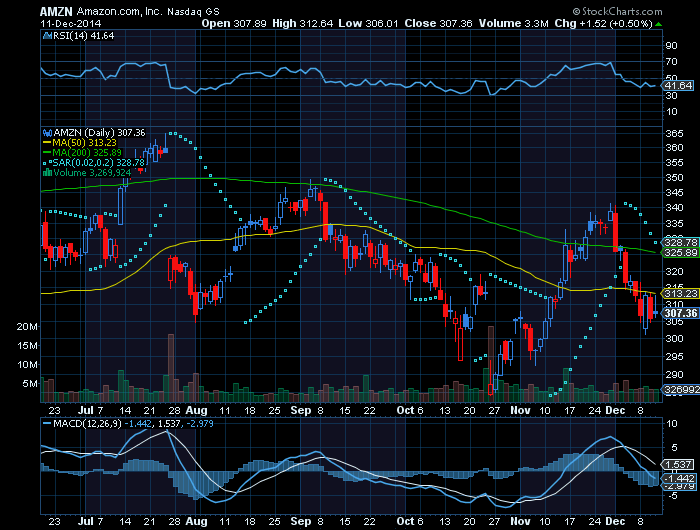Viewport: 700px width, 530px height.
Task: Click the MA(50) 313.23 legend entry
Action: (x=79, y=143)
